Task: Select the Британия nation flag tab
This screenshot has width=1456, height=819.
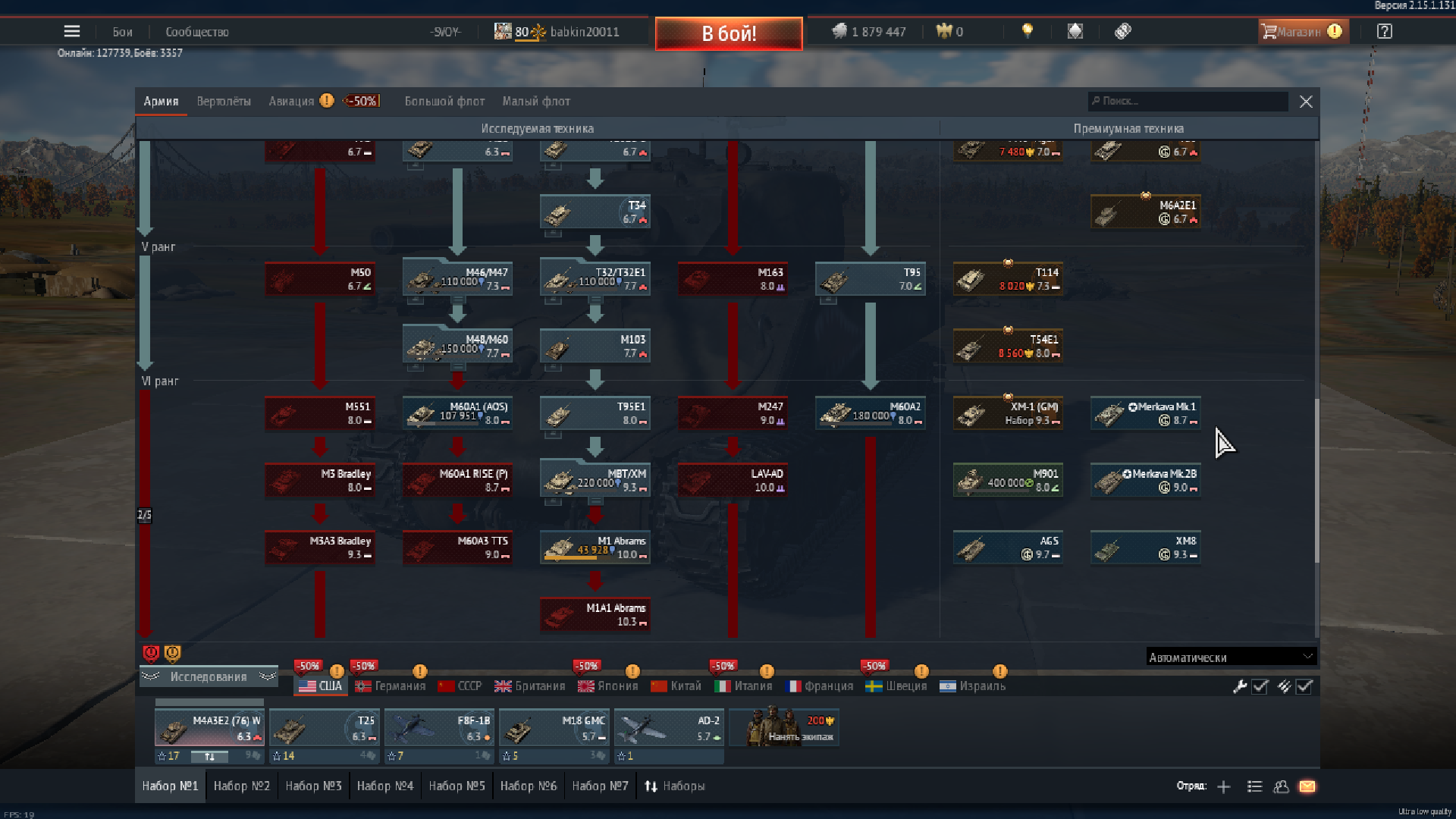Action: pyautogui.click(x=529, y=686)
